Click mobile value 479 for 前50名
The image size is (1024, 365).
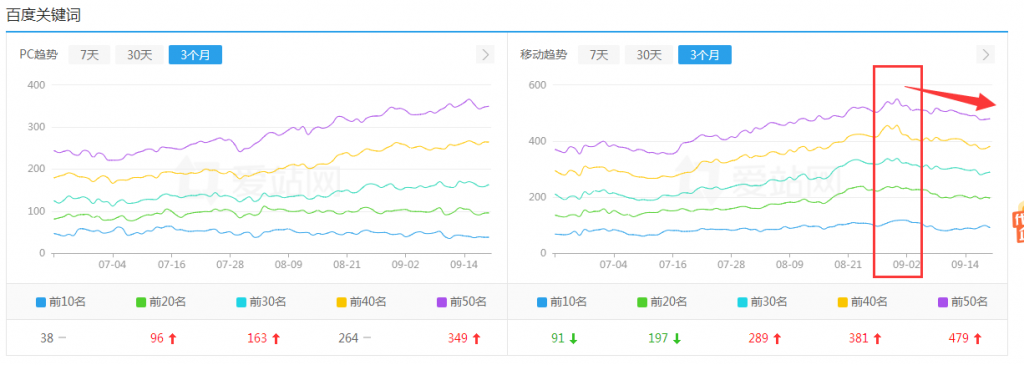click(x=959, y=338)
